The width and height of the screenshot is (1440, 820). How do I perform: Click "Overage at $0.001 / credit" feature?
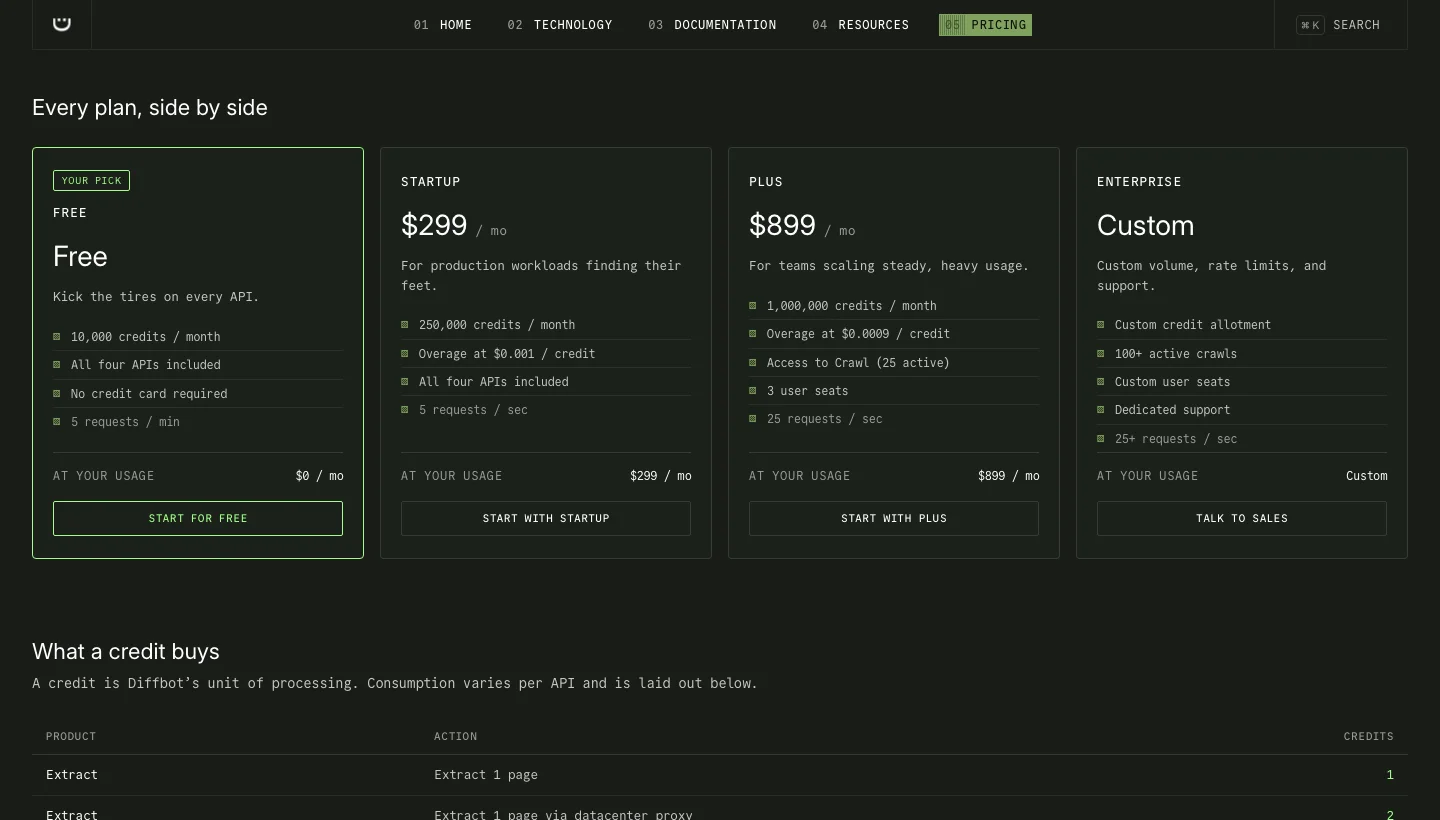click(x=507, y=354)
